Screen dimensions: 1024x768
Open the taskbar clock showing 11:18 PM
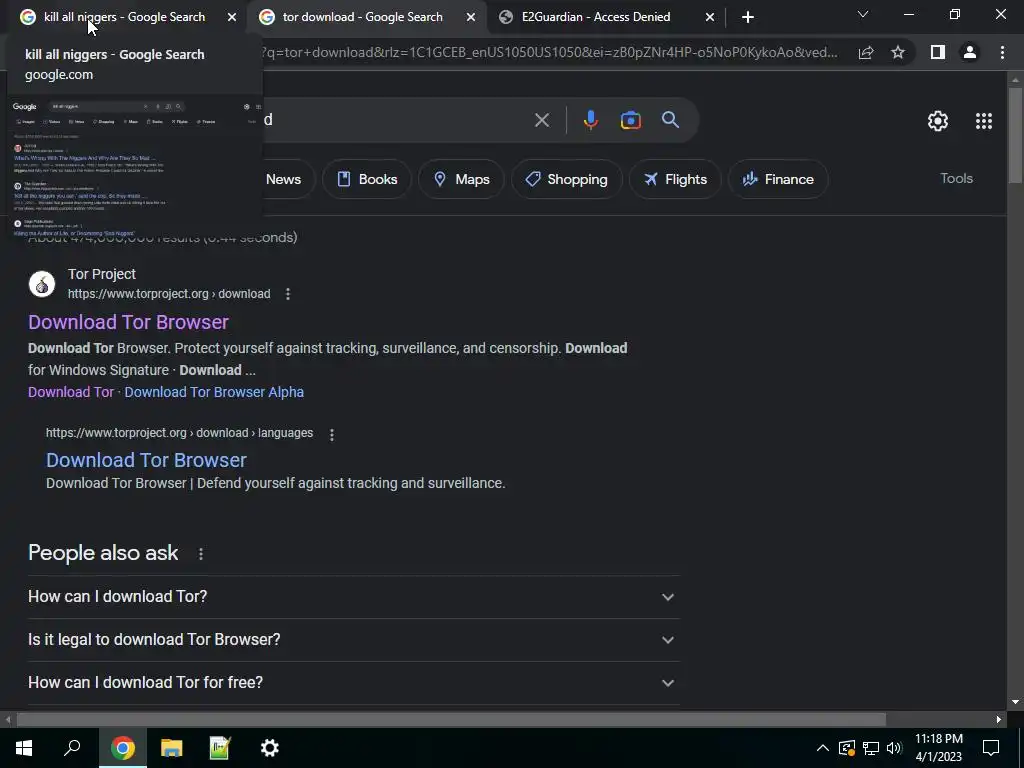938,748
